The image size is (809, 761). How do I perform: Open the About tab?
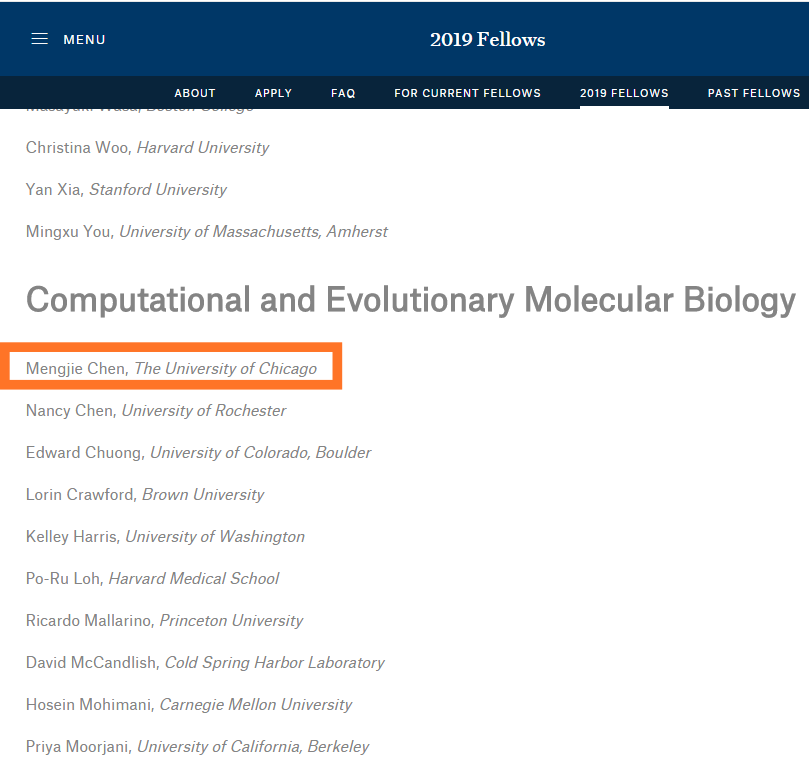pos(195,93)
